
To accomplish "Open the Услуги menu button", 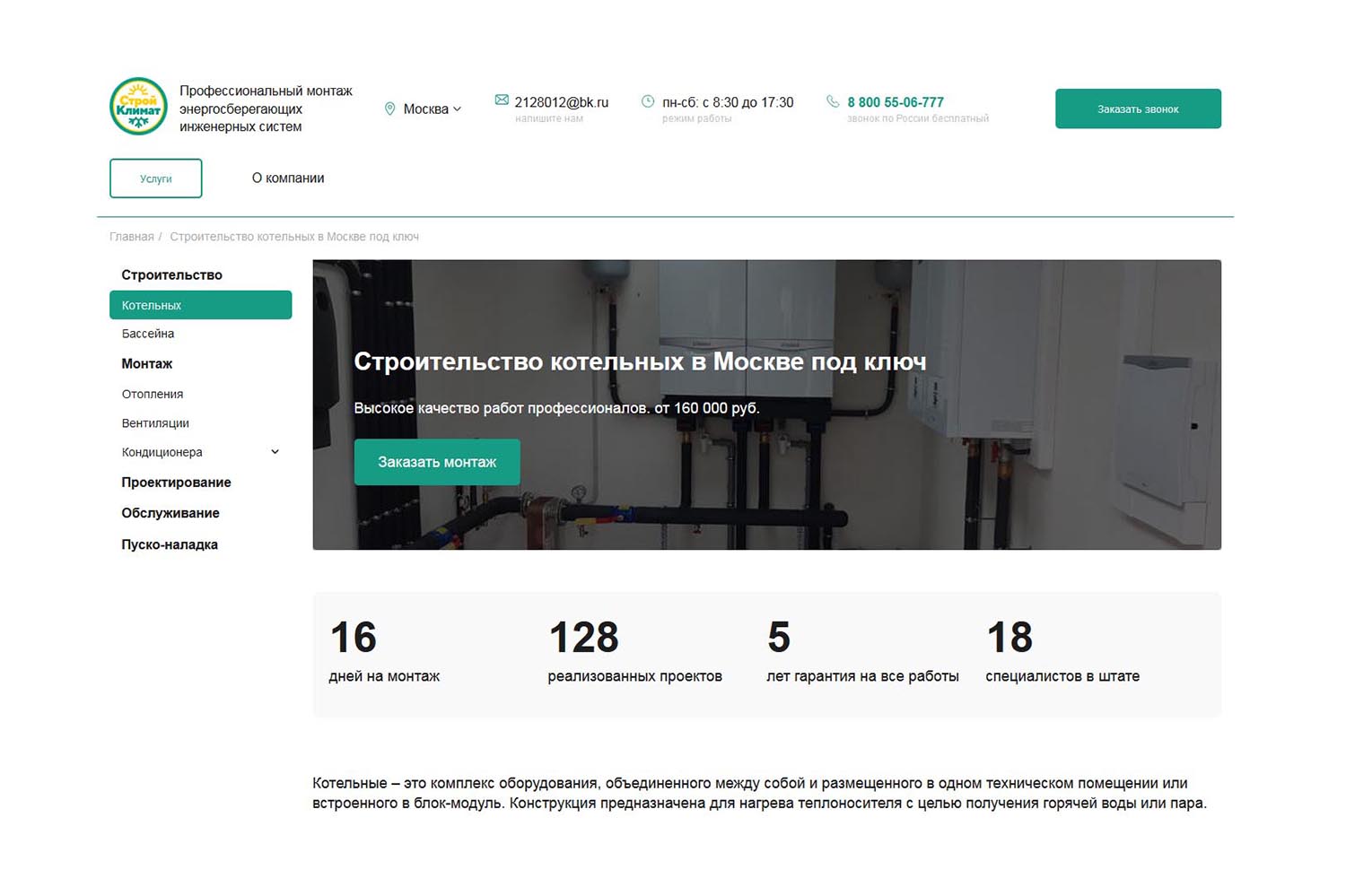I will [156, 178].
